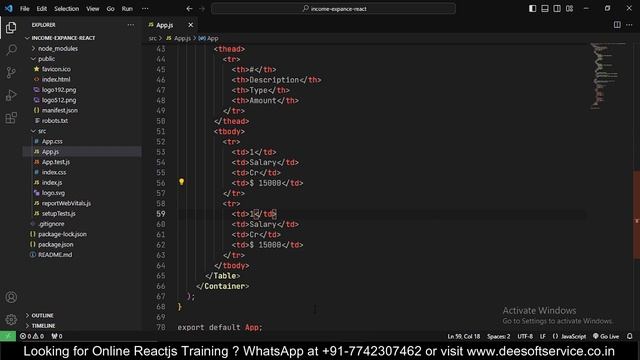Open .gitignore file
The height and width of the screenshot is (360, 640).
51,224
